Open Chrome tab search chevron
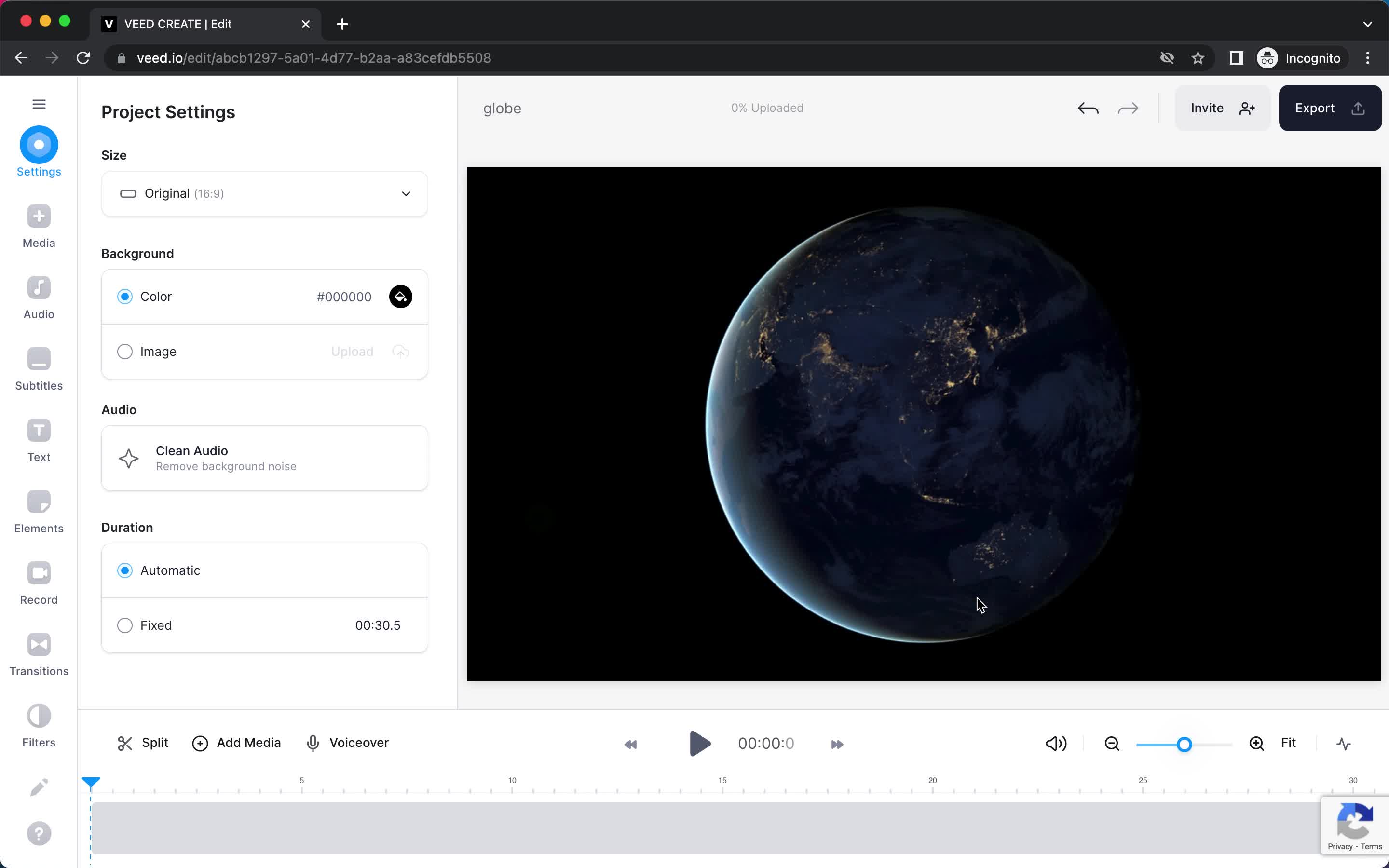The width and height of the screenshot is (1389, 868). 1367,24
